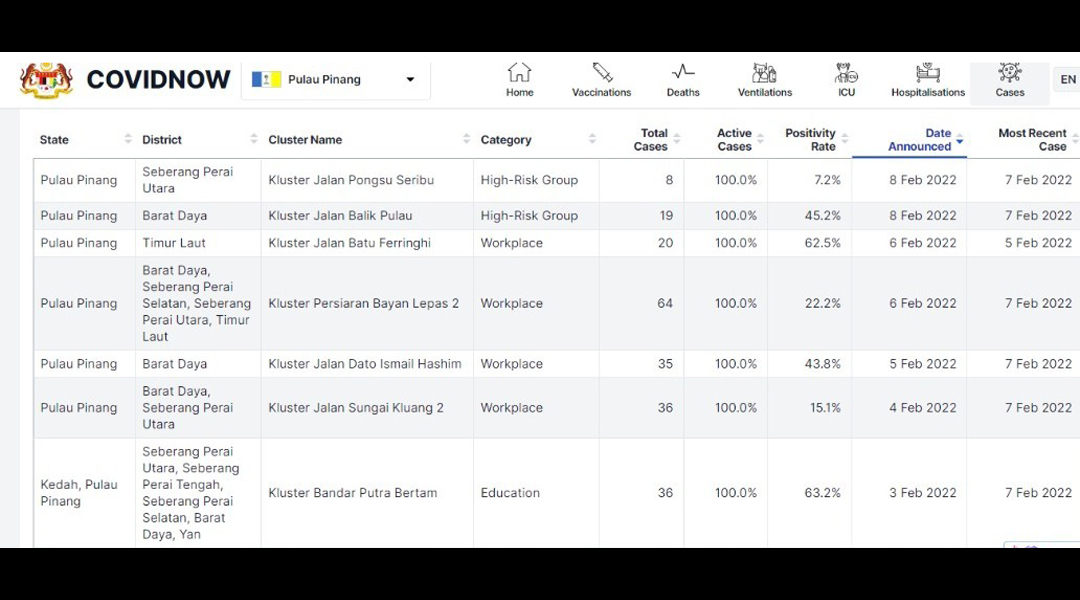Click the Malaysia coat of arms logo
This screenshot has width=1080, height=600.
[x=46, y=80]
